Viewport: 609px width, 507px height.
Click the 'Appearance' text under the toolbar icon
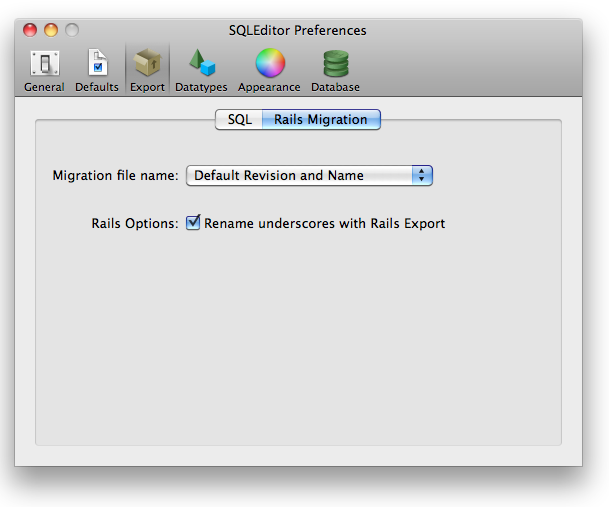tap(269, 87)
